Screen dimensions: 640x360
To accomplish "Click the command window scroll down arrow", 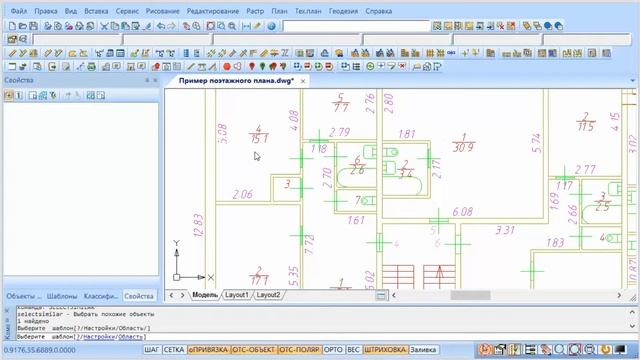I will [x=632, y=326].
